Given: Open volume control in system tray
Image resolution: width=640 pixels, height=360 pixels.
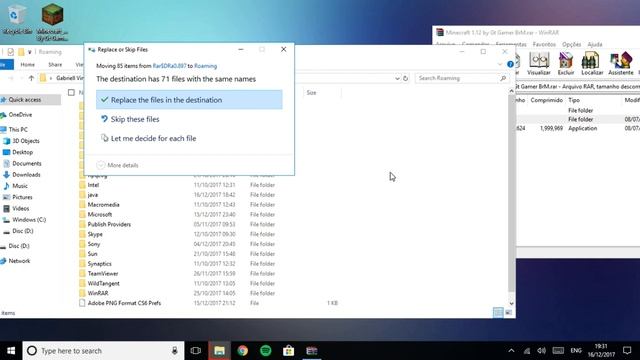Looking at the screenshot, I should tap(542, 351).
